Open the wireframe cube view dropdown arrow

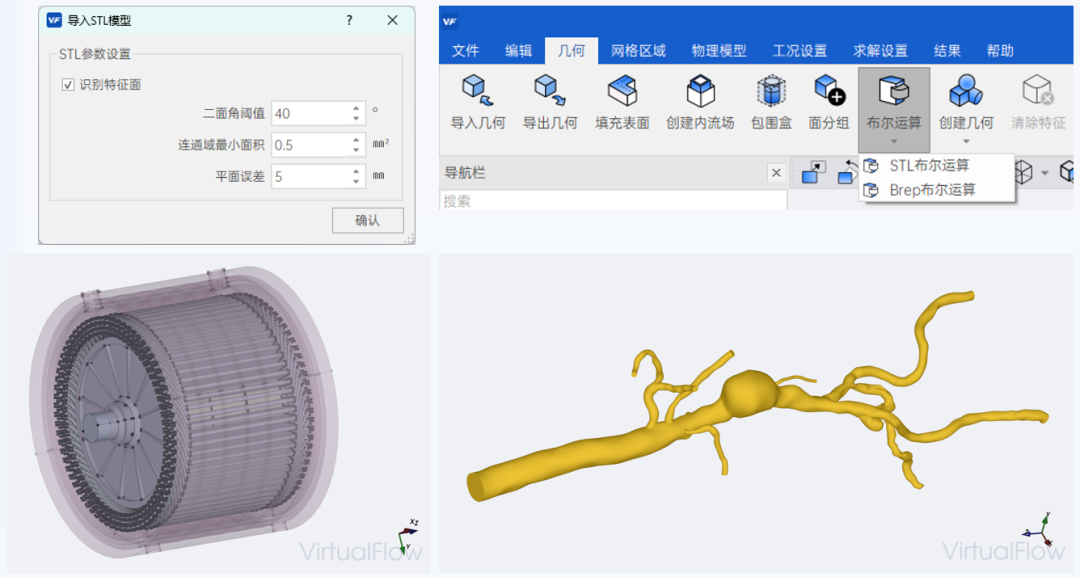1045,173
